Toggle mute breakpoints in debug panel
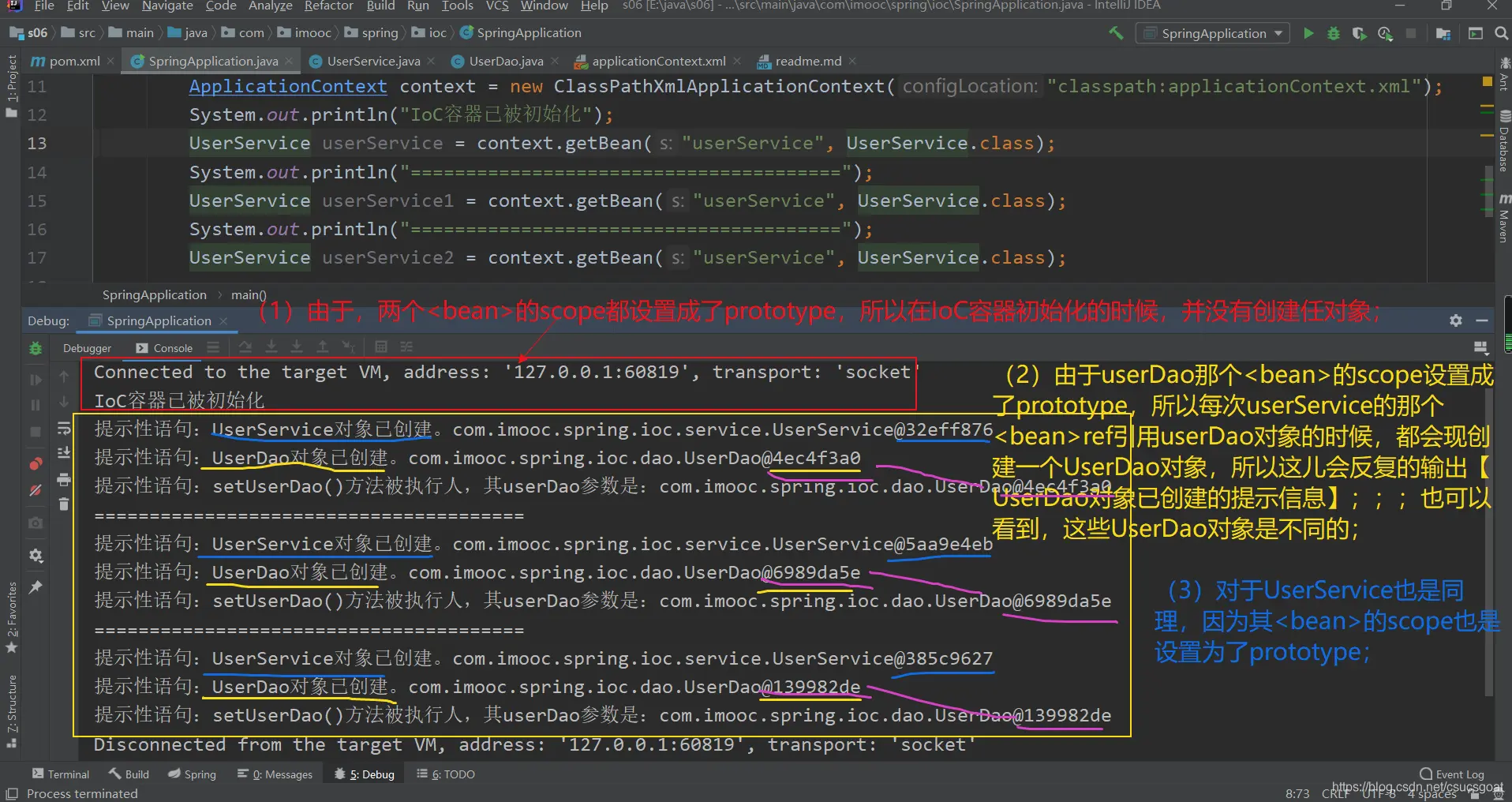 pyautogui.click(x=36, y=490)
